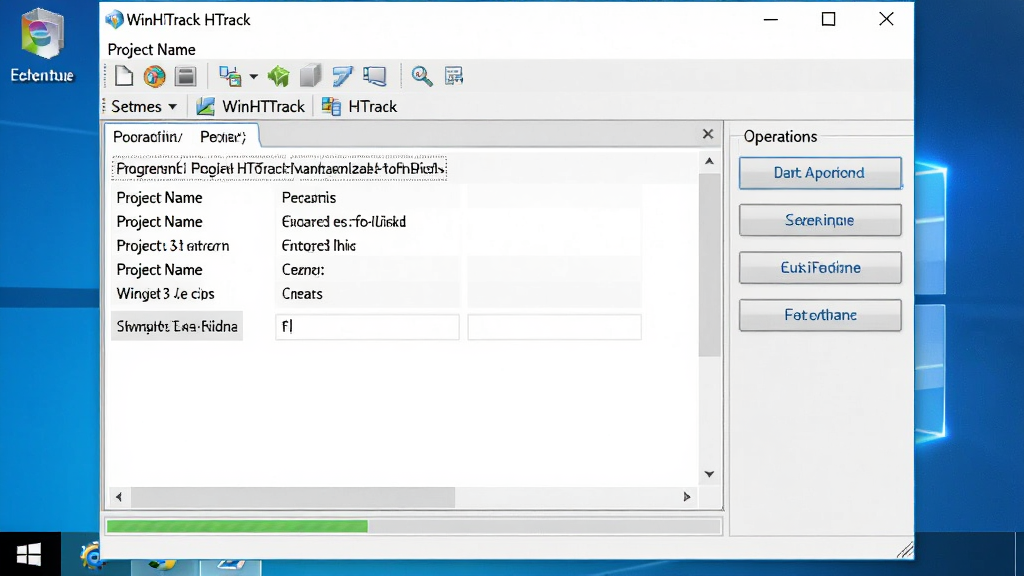Click the dotted header line starting 'Progrennti Poglat'
The width and height of the screenshot is (1024, 576).
pos(280,168)
